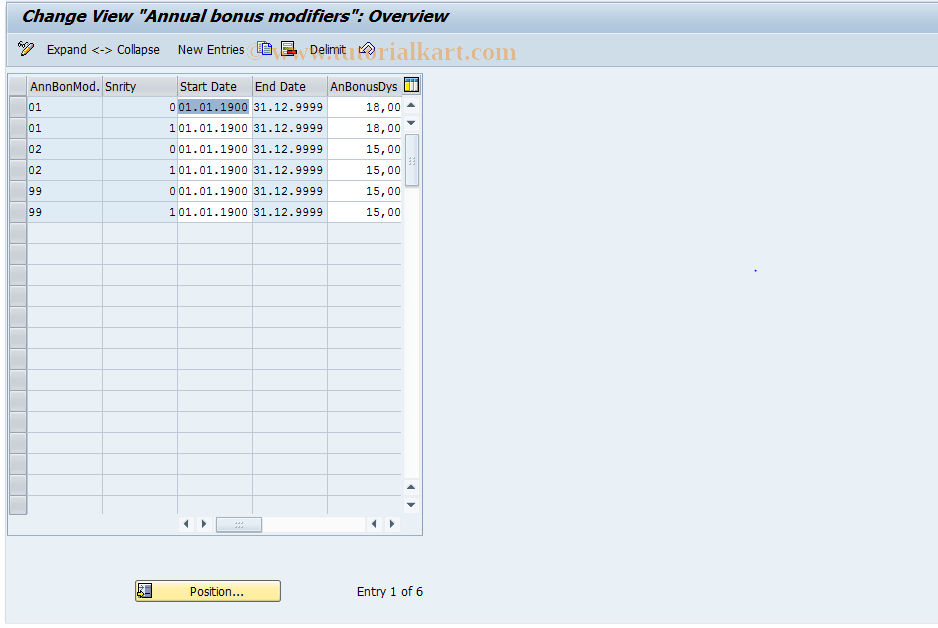Image resolution: width=938 pixels, height=628 pixels.
Task: Click the horizontal scrollbar thumb
Action: [239, 525]
